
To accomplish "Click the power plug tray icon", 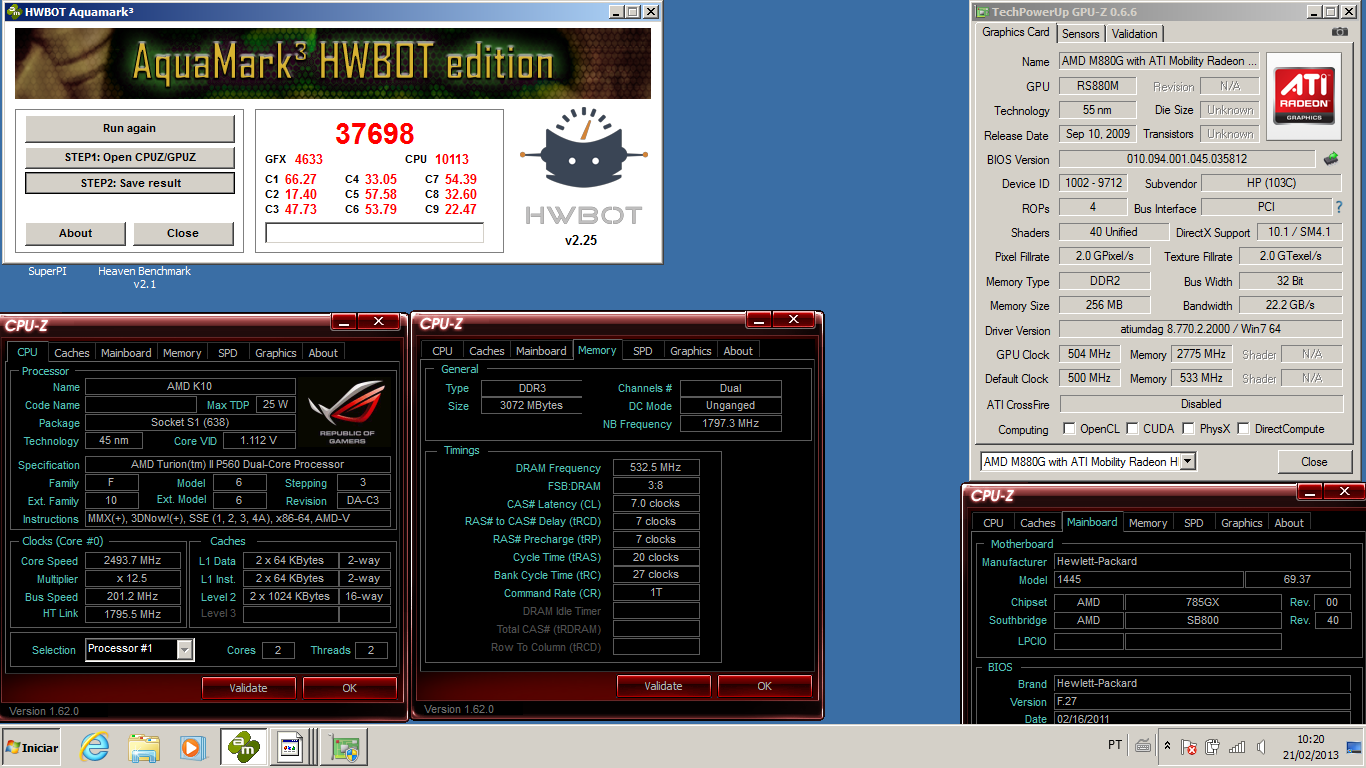I will [x=1213, y=746].
